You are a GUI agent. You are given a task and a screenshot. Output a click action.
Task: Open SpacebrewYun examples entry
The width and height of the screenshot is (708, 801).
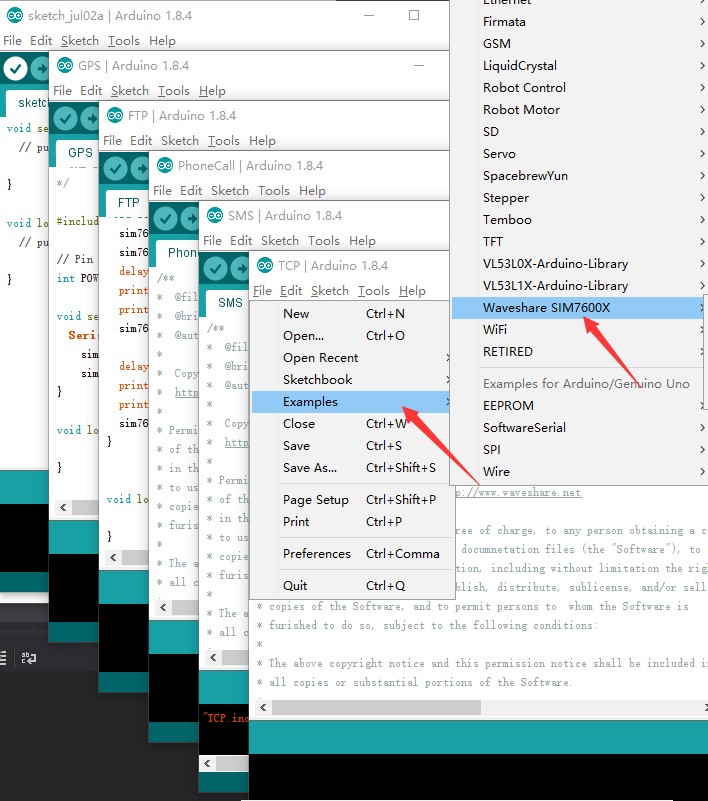click(x=579, y=176)
